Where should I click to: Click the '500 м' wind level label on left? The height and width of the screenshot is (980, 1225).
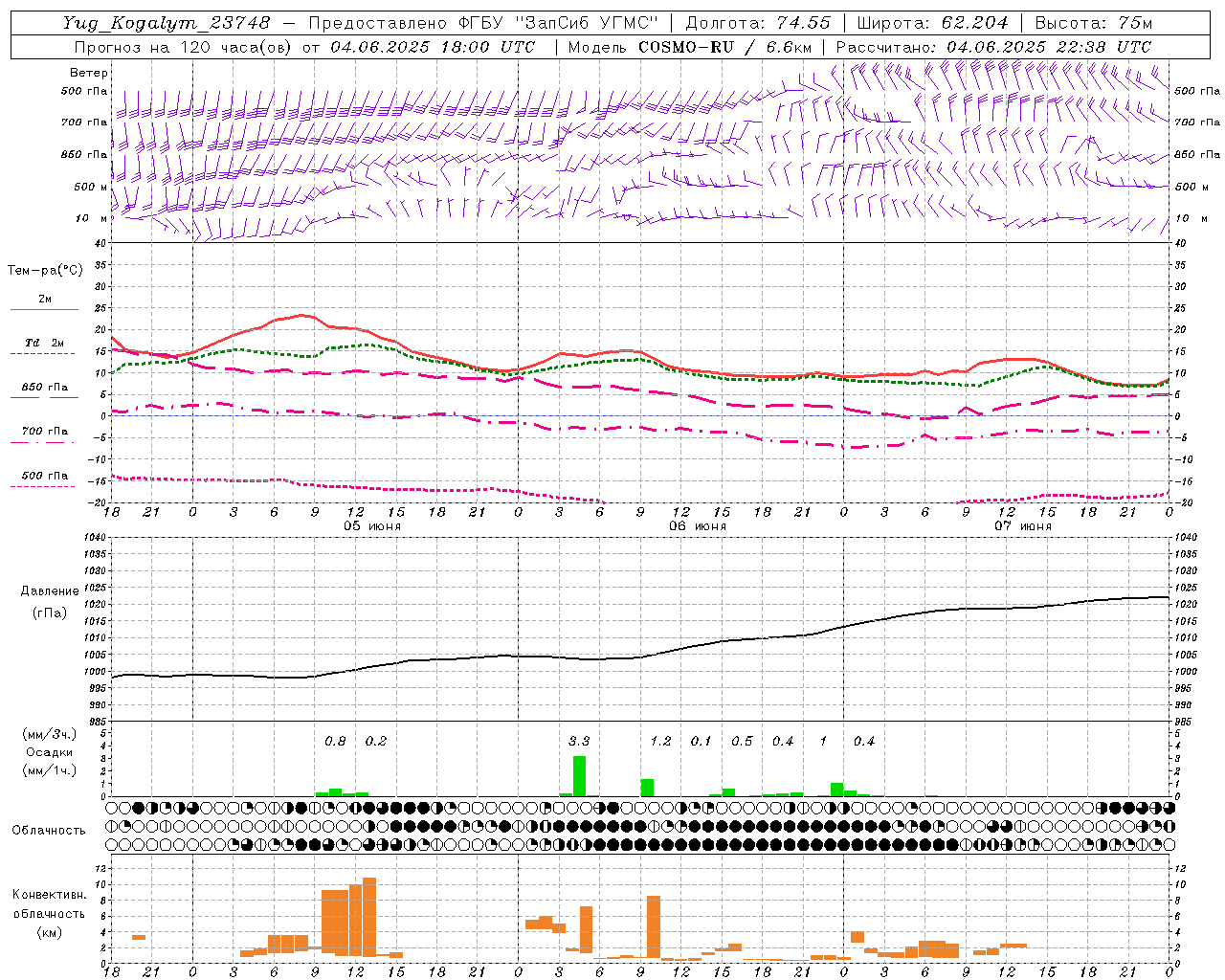point(91,187)
